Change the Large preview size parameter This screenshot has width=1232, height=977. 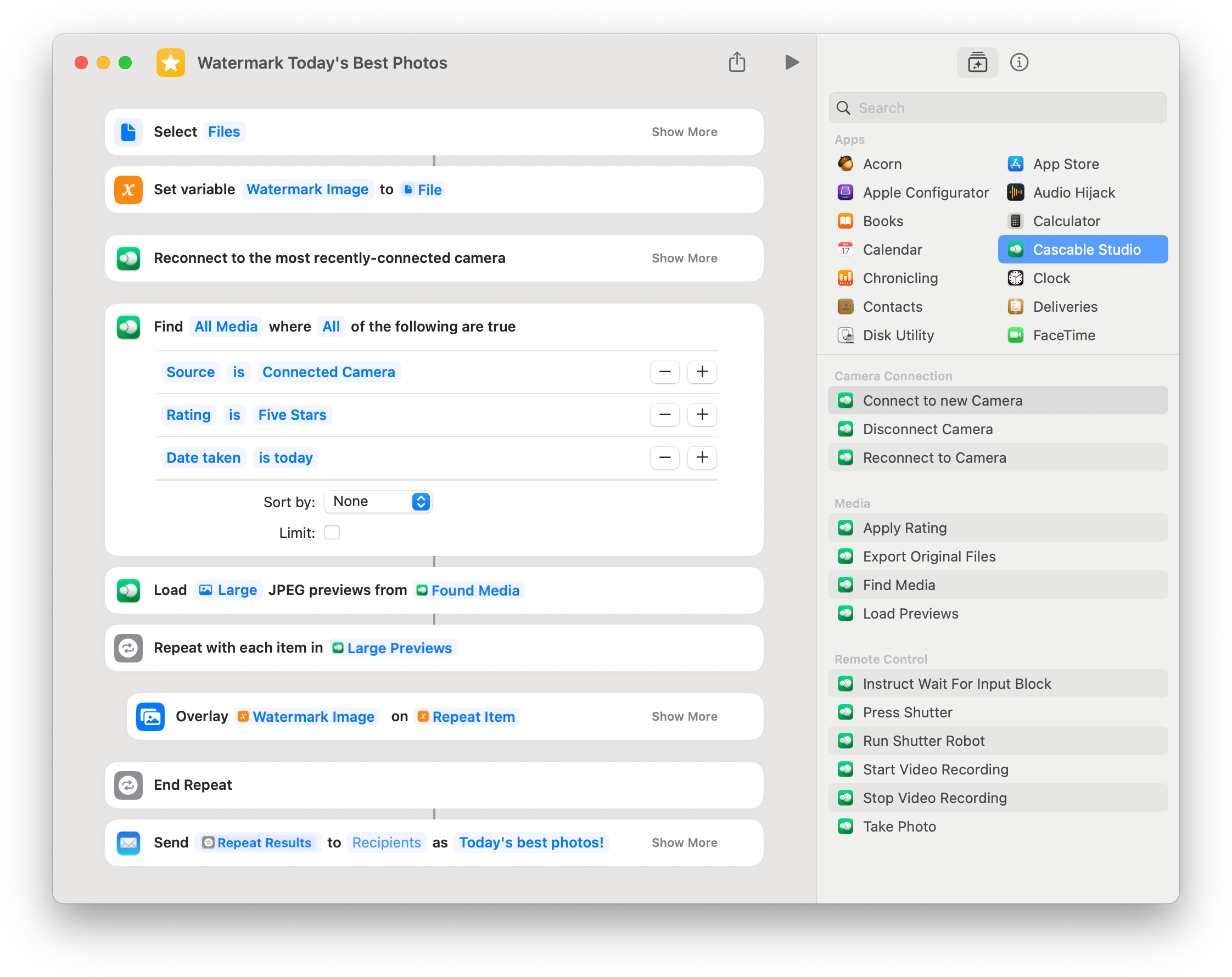[228, 590]
